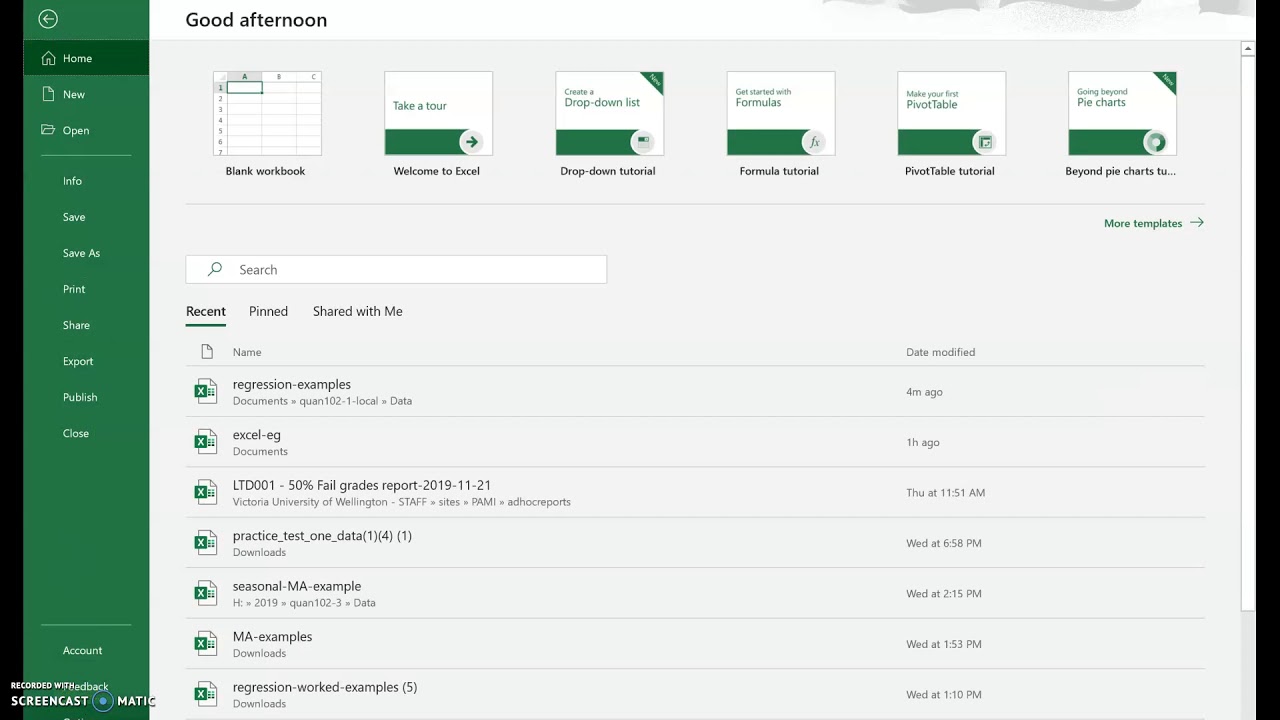
Task: Create a Blank workbook
Action: 266,125
